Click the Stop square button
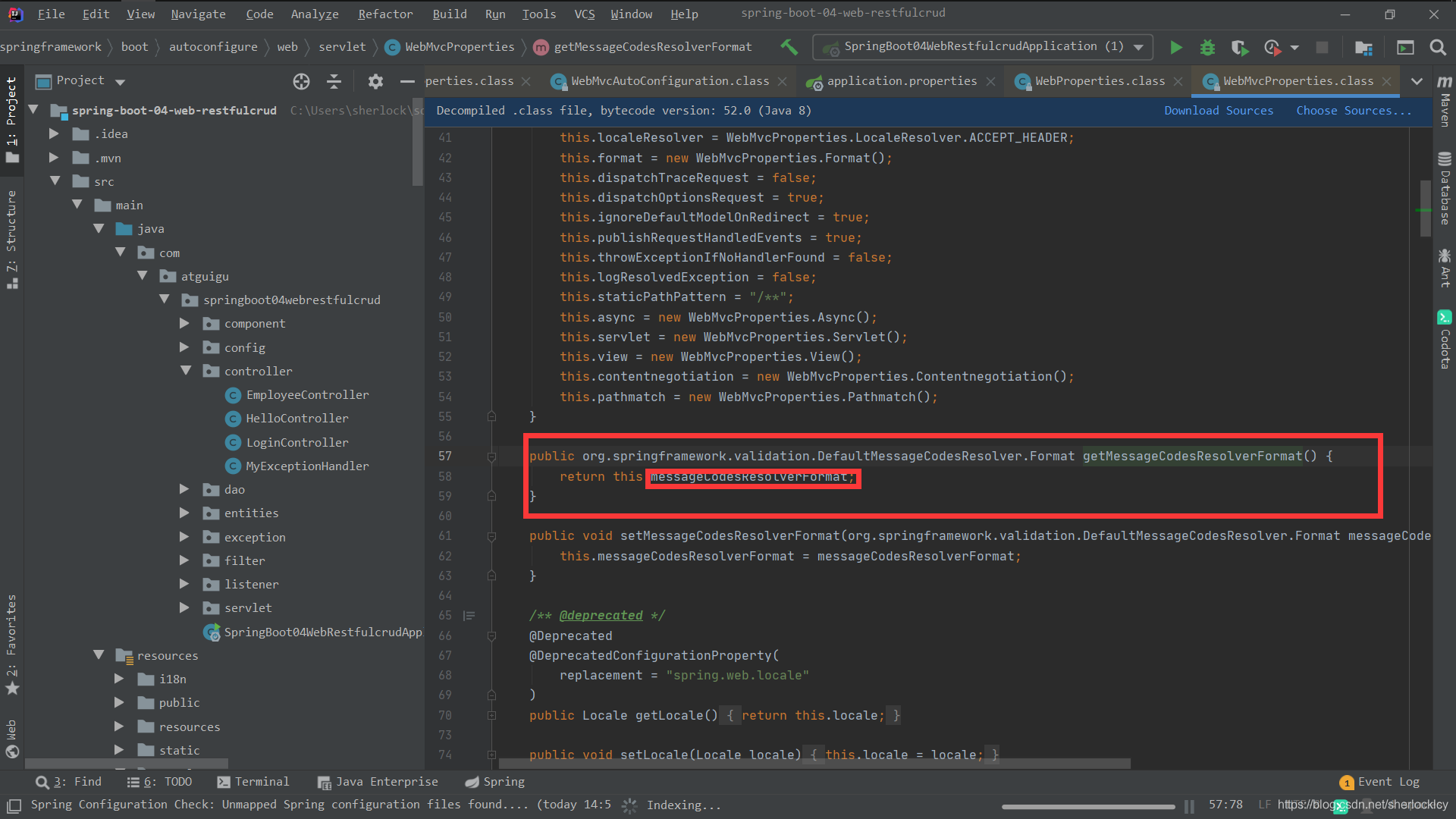 click(1322, 47)
